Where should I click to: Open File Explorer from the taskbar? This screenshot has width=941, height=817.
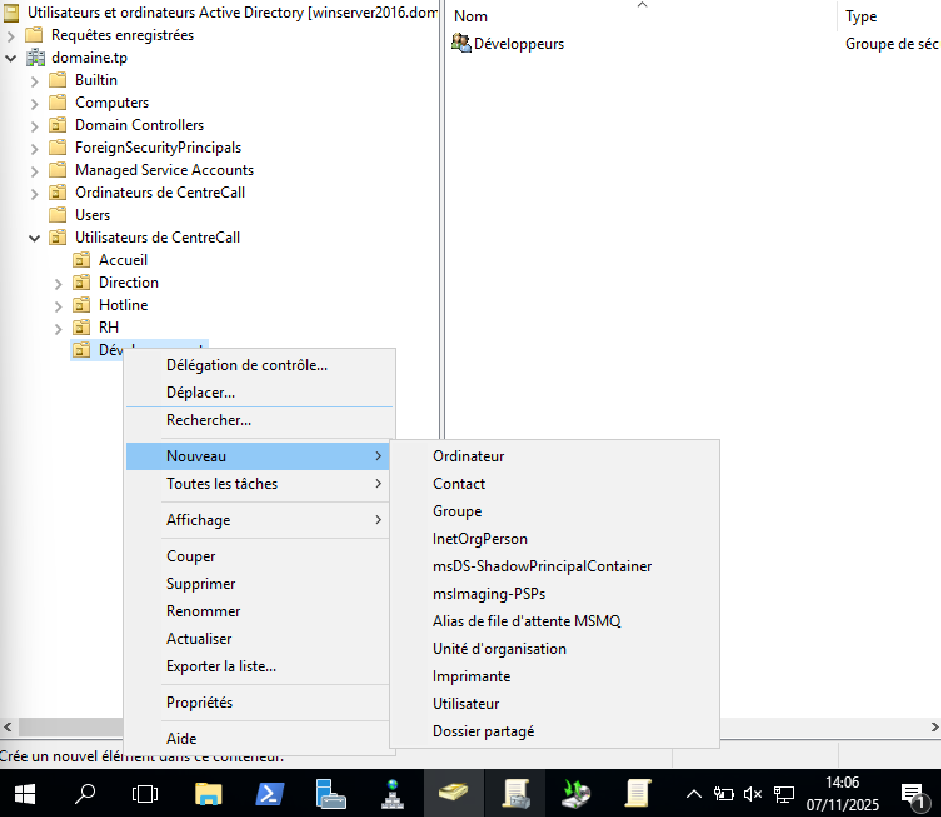coord(208,794)
